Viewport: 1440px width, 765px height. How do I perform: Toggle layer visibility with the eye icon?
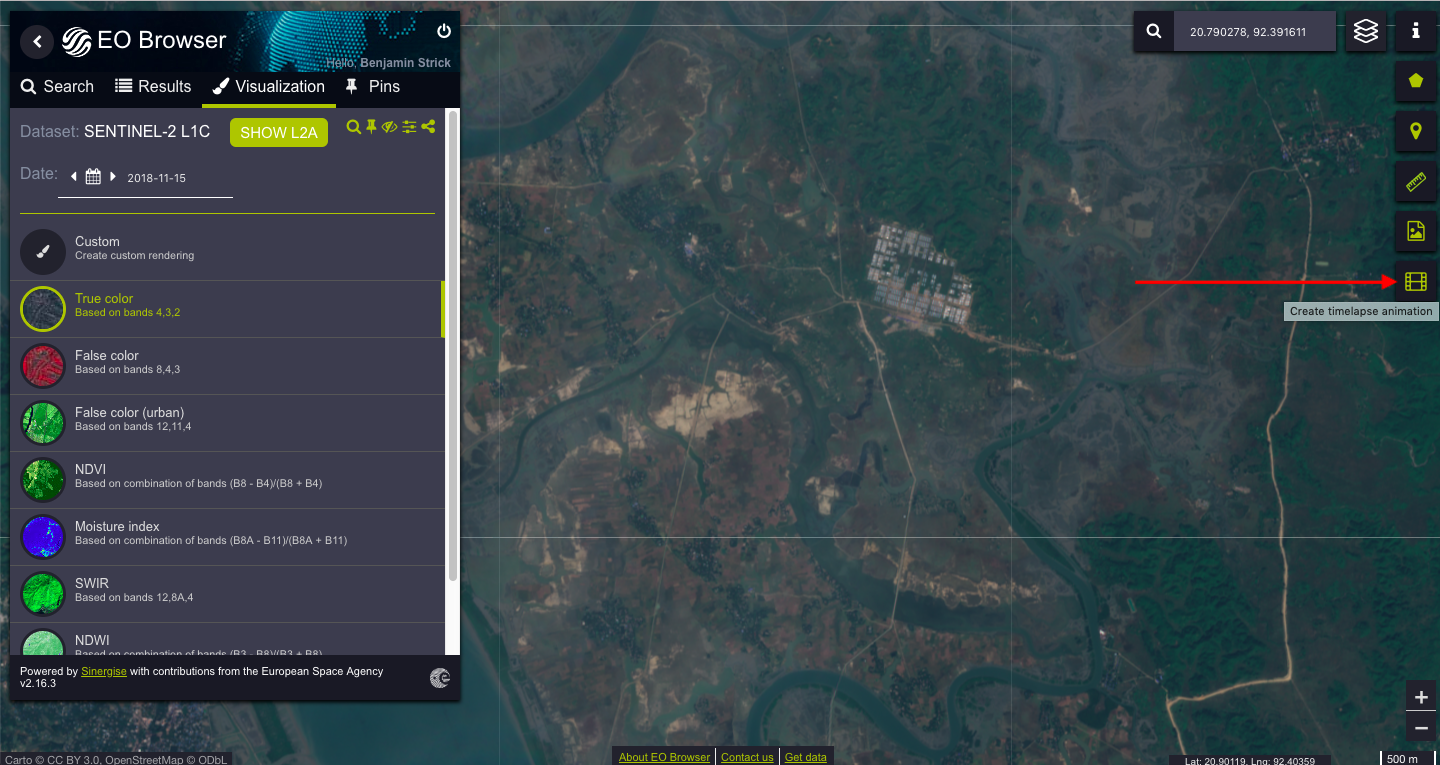click(389, 127)
